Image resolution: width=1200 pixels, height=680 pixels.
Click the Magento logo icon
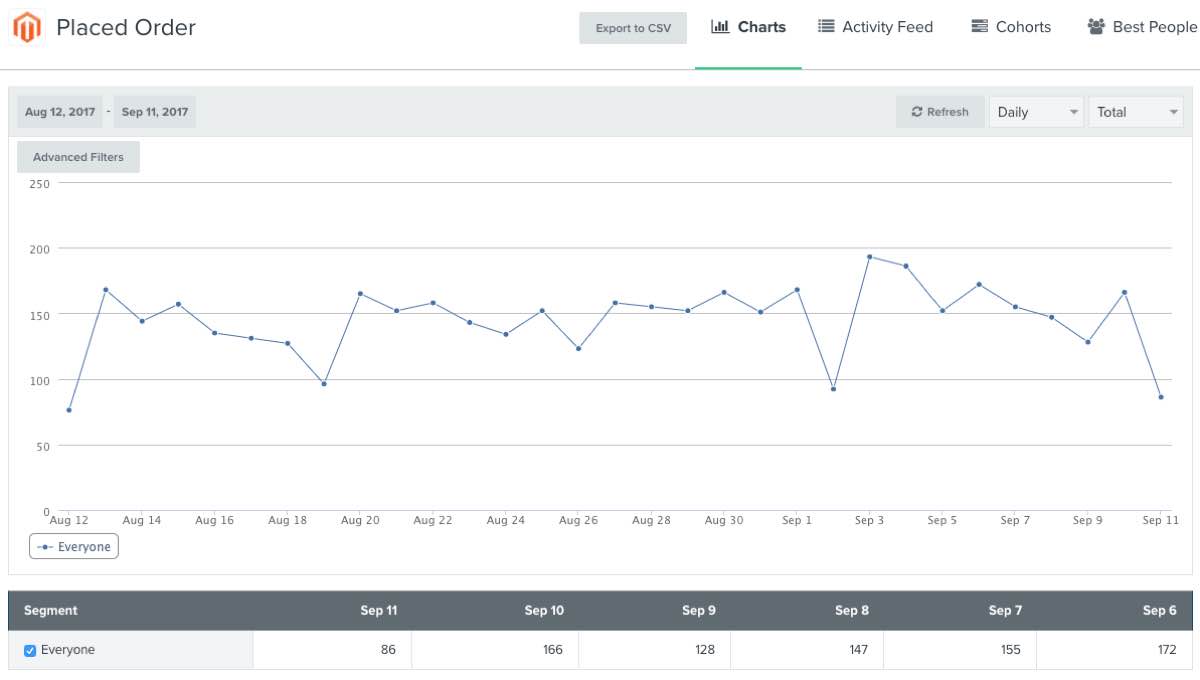coord(28,26)
